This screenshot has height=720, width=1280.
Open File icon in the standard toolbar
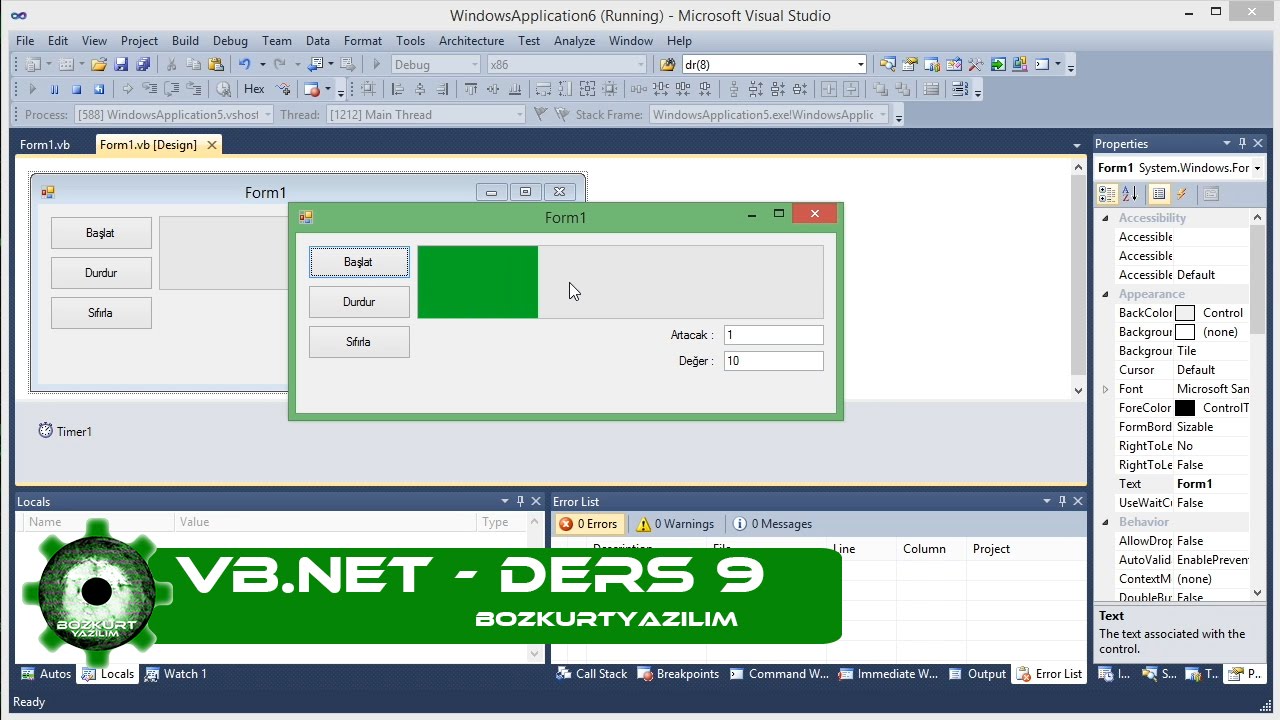coord(99,64)
